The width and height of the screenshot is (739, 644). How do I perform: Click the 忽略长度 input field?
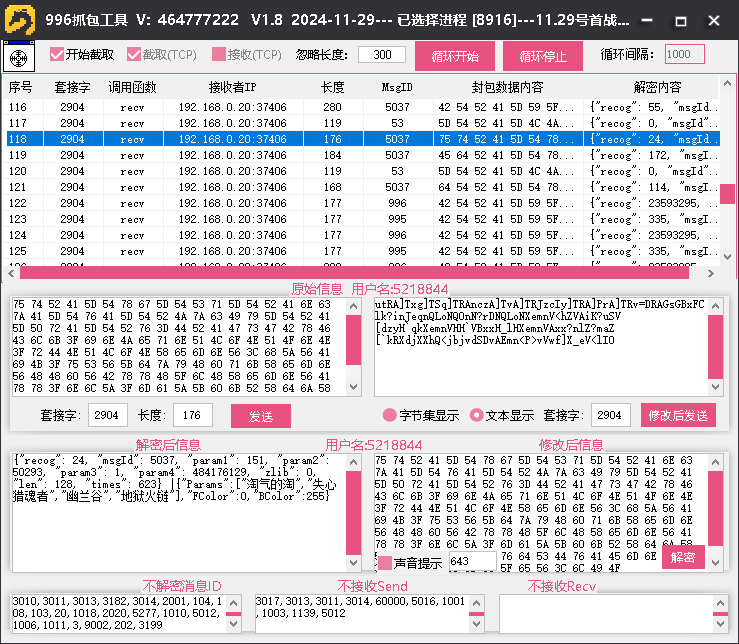coord(381,55)
